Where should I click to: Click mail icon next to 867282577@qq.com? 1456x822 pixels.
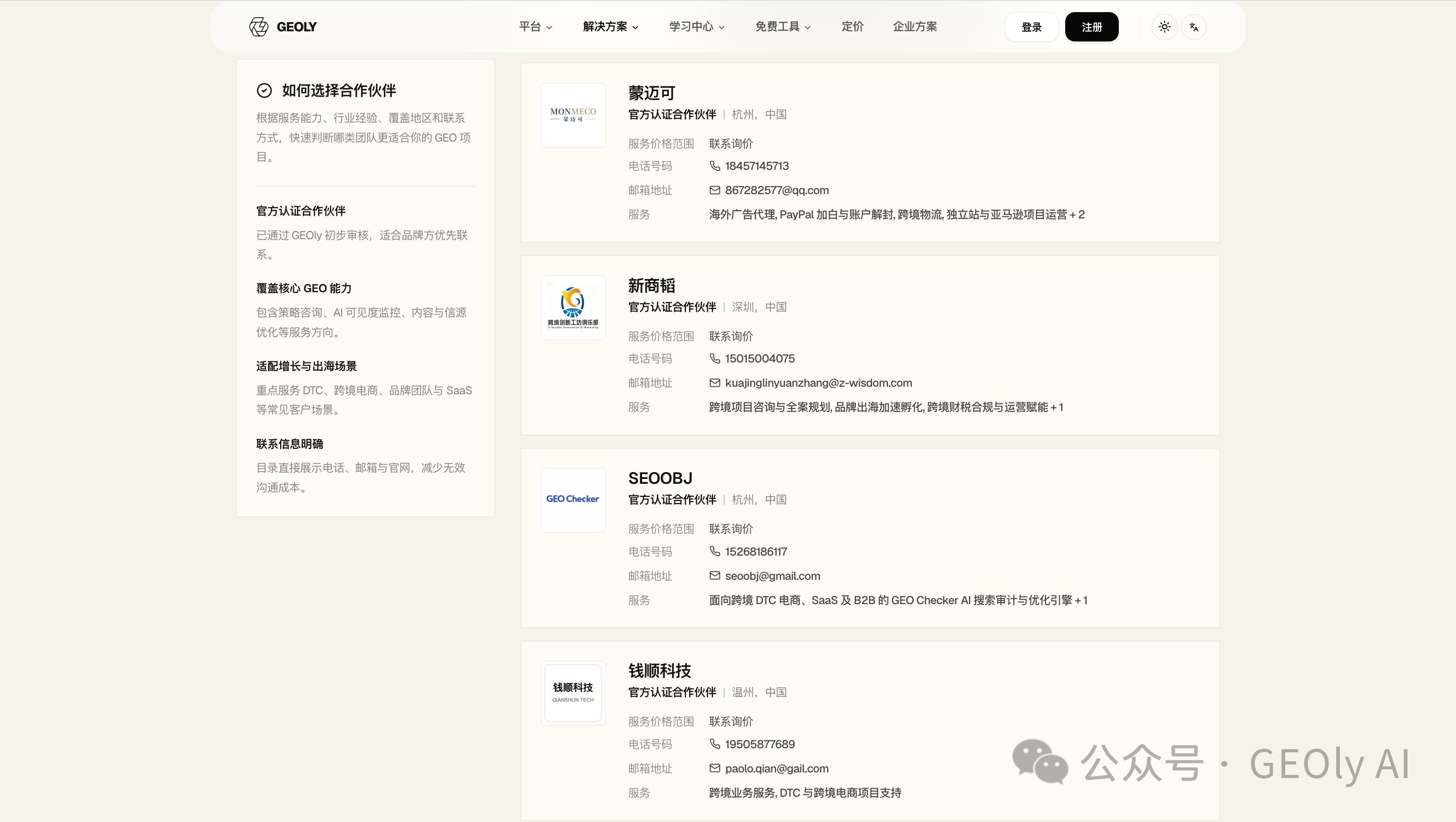(714, 190)
